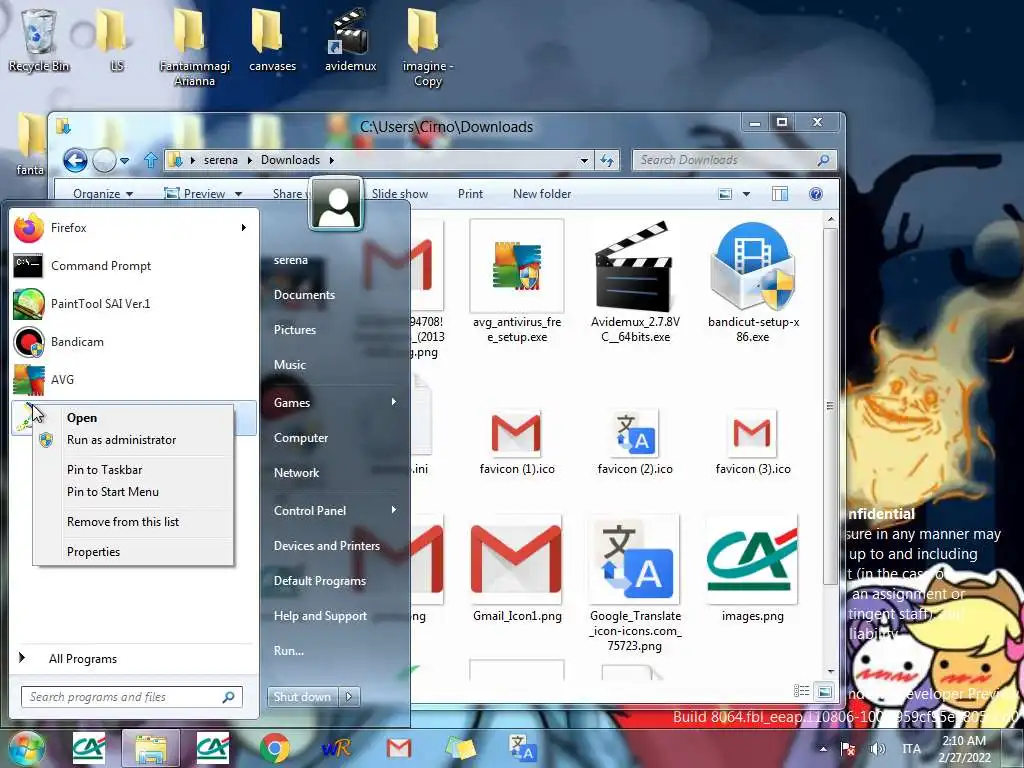Open PaintTool SAI Ver.1
This screenshot has height=768, width=1024.
(x=134, y=304)
